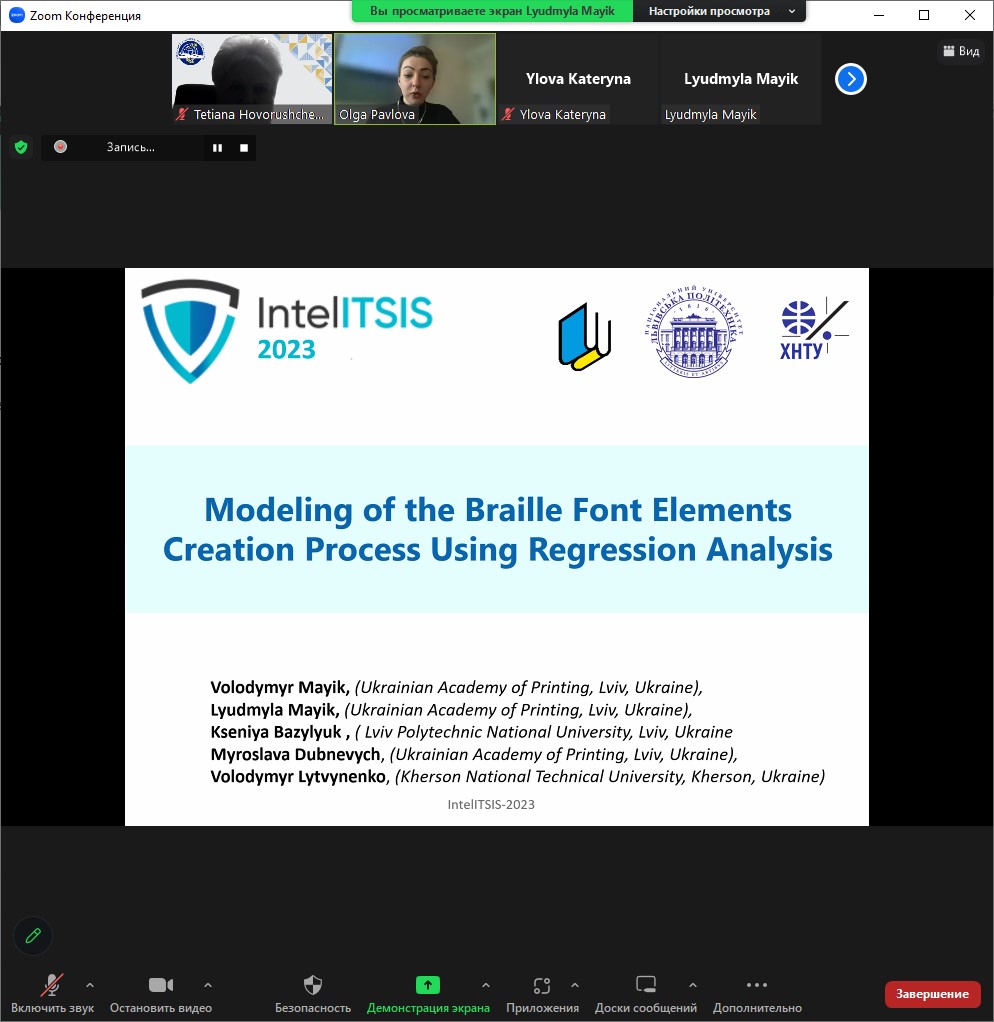994x1022 pixels.
Task: Open the Настройки просмотра dropdown
Action: [720, 11]
